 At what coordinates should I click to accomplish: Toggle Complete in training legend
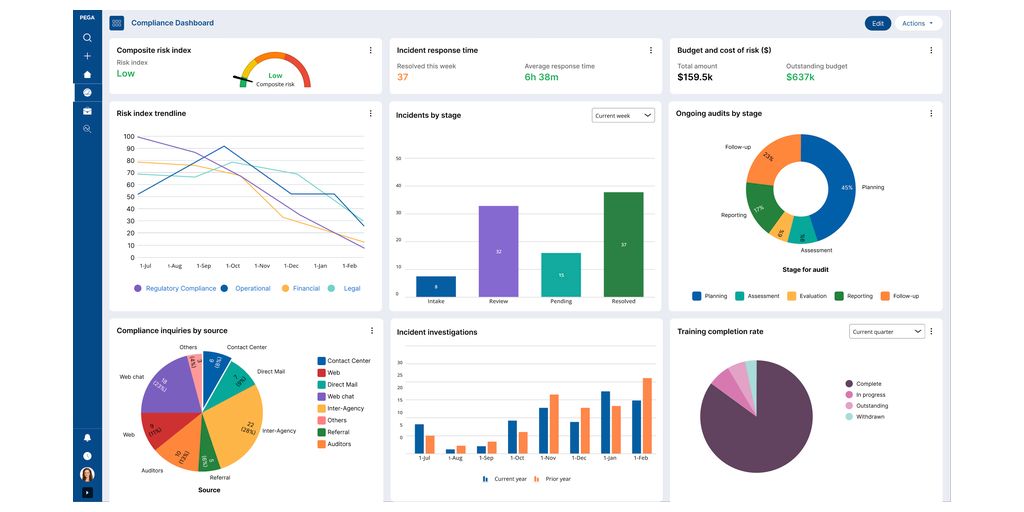pyautogui.click(x=863, y=384)
